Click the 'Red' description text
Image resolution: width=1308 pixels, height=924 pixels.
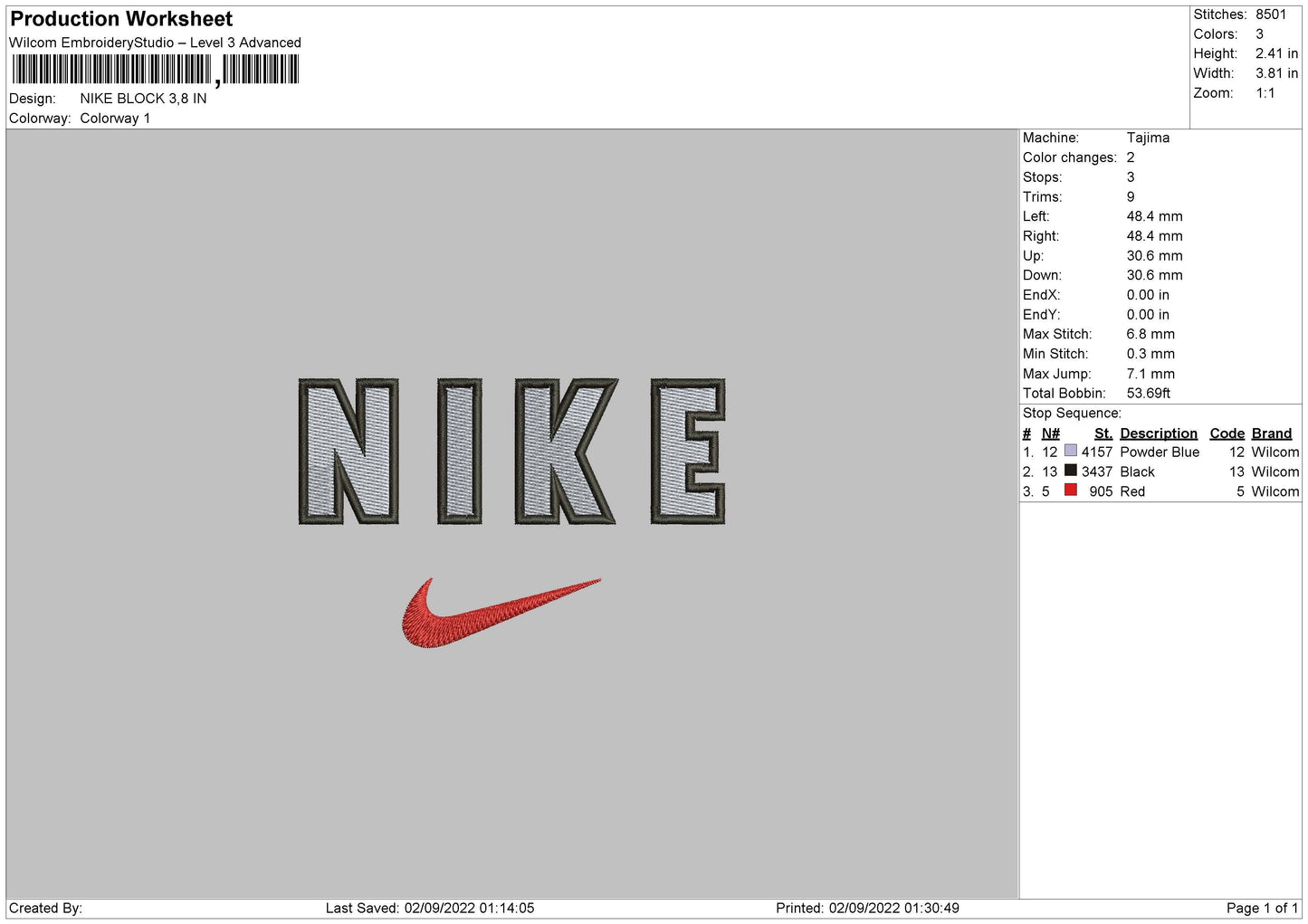(x=1132, y=492)
